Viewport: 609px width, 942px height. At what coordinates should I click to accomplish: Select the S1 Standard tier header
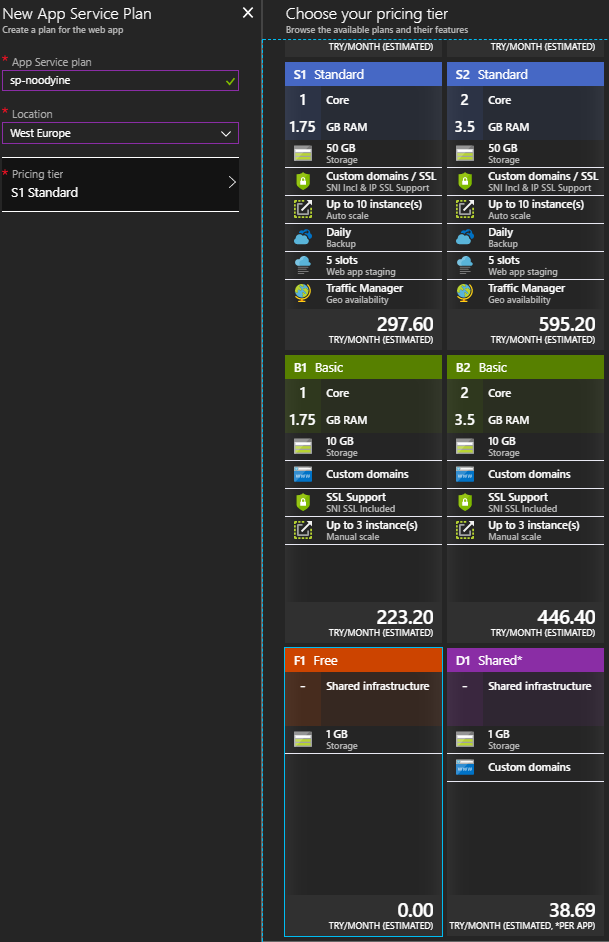(x=363, y=74)
